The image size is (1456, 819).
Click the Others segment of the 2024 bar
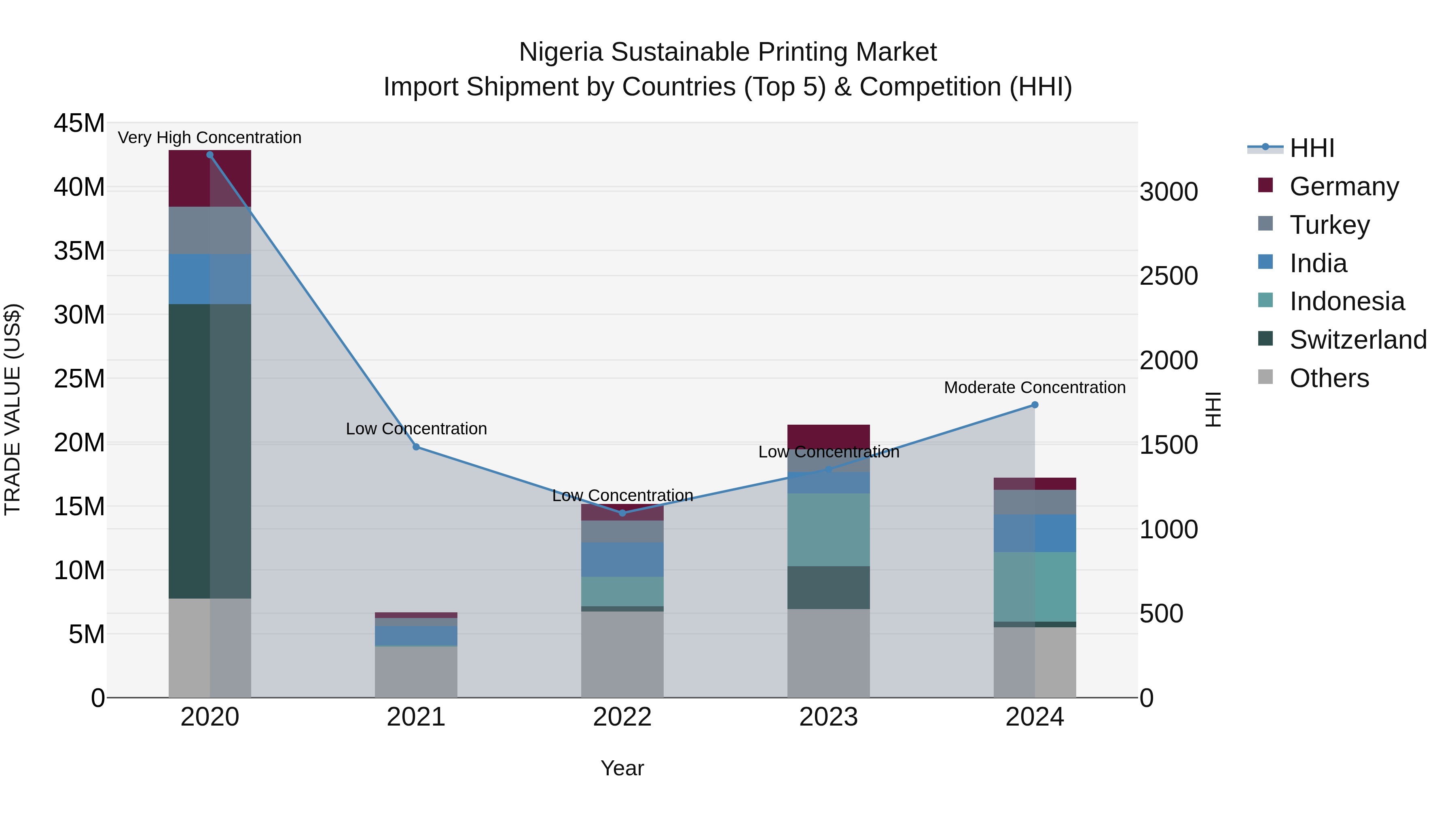point(1035,662)
